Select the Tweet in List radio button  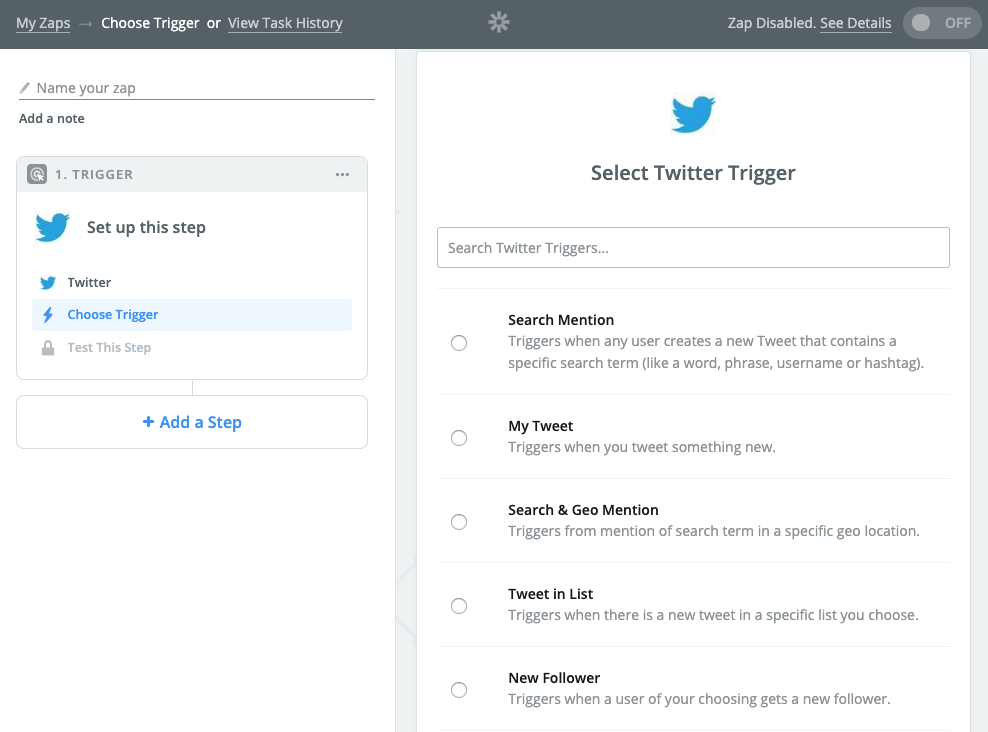pos(459,606)
